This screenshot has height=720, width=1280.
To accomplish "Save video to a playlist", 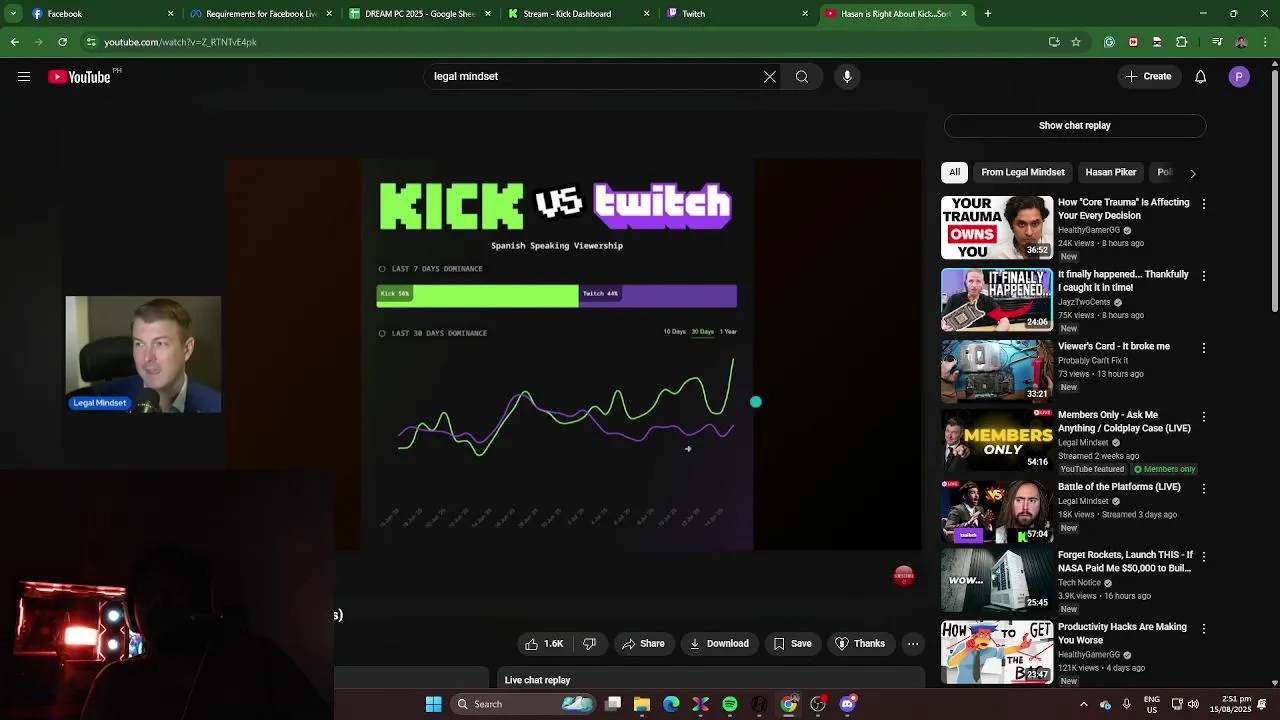I will click(792, 644).
